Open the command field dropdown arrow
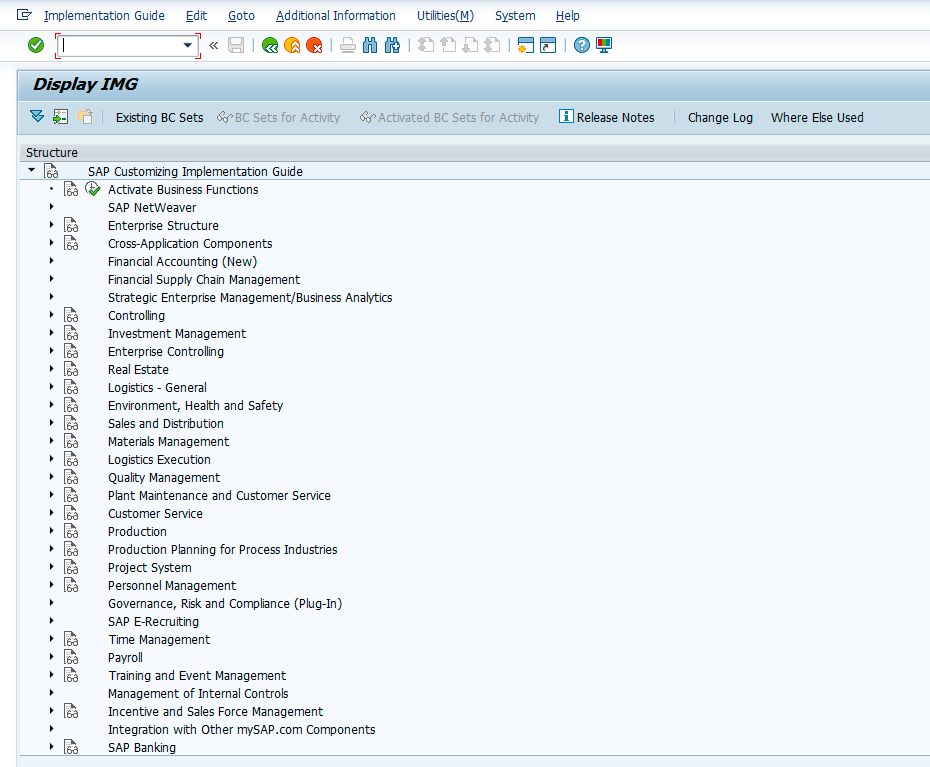 click(187, 45)
